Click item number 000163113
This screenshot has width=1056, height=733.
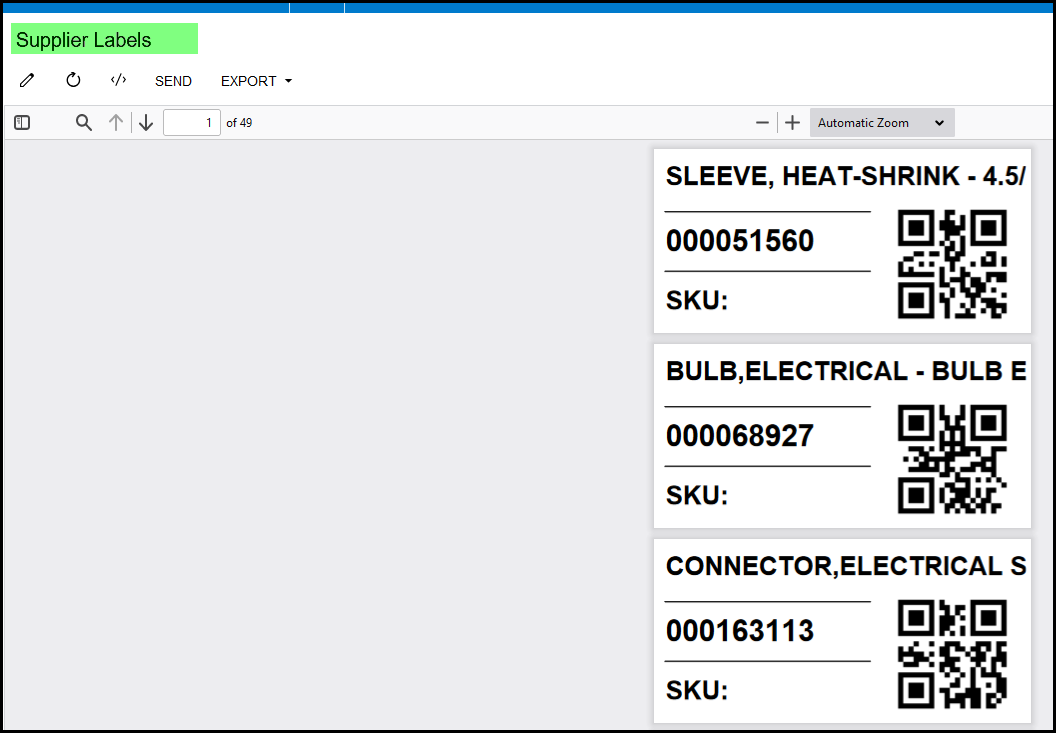click(x=740, y=631)
